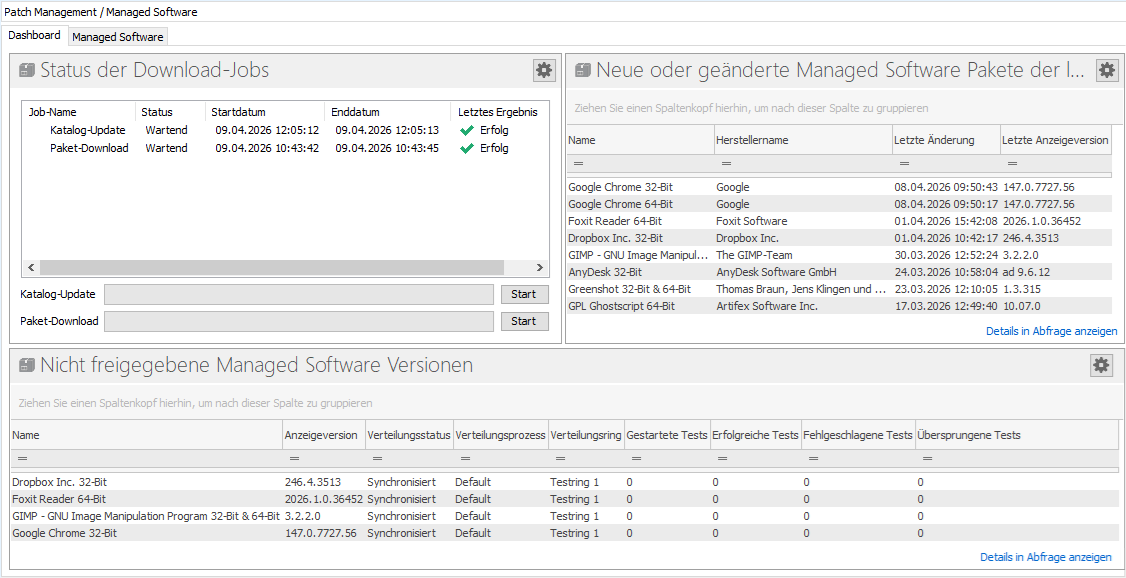1126x578 pixels.
Task: Click the green success checkmark for Paket-Download
Action: 467,148
